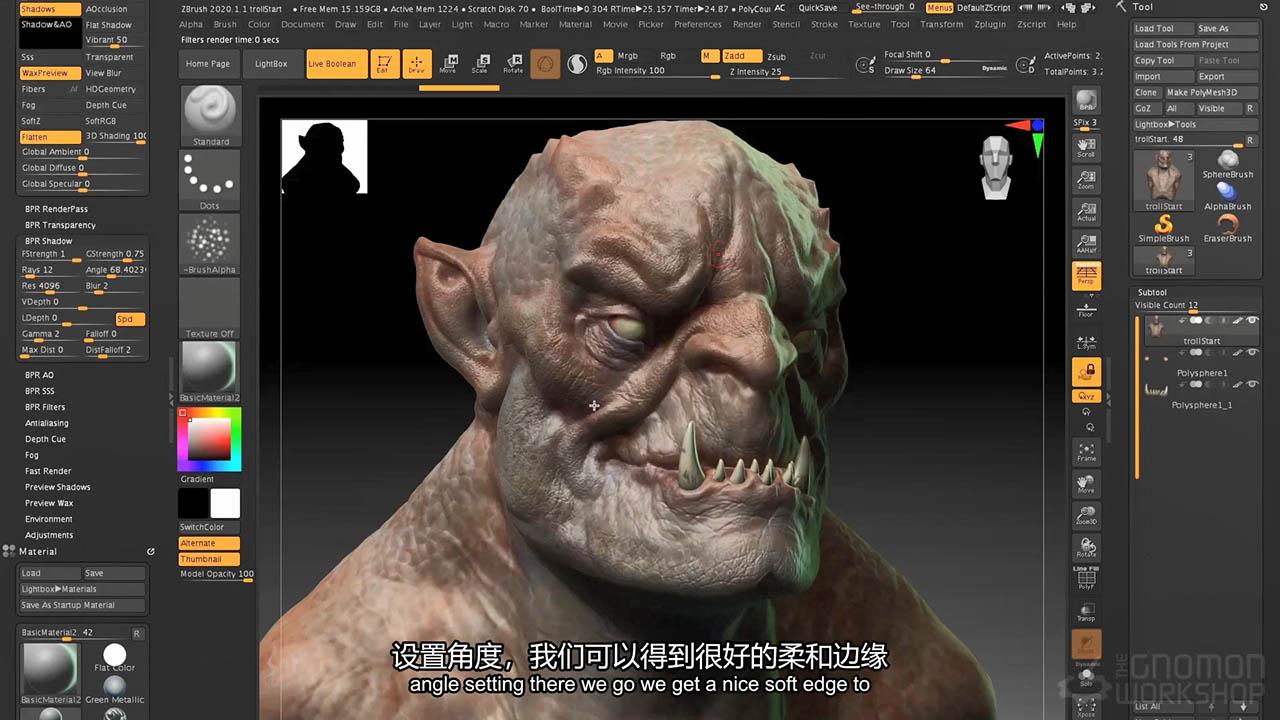Expand the BPR SSS section
Image resolution: width=1280 pixels, height=720 pixels.
click(x=40, y=391)
